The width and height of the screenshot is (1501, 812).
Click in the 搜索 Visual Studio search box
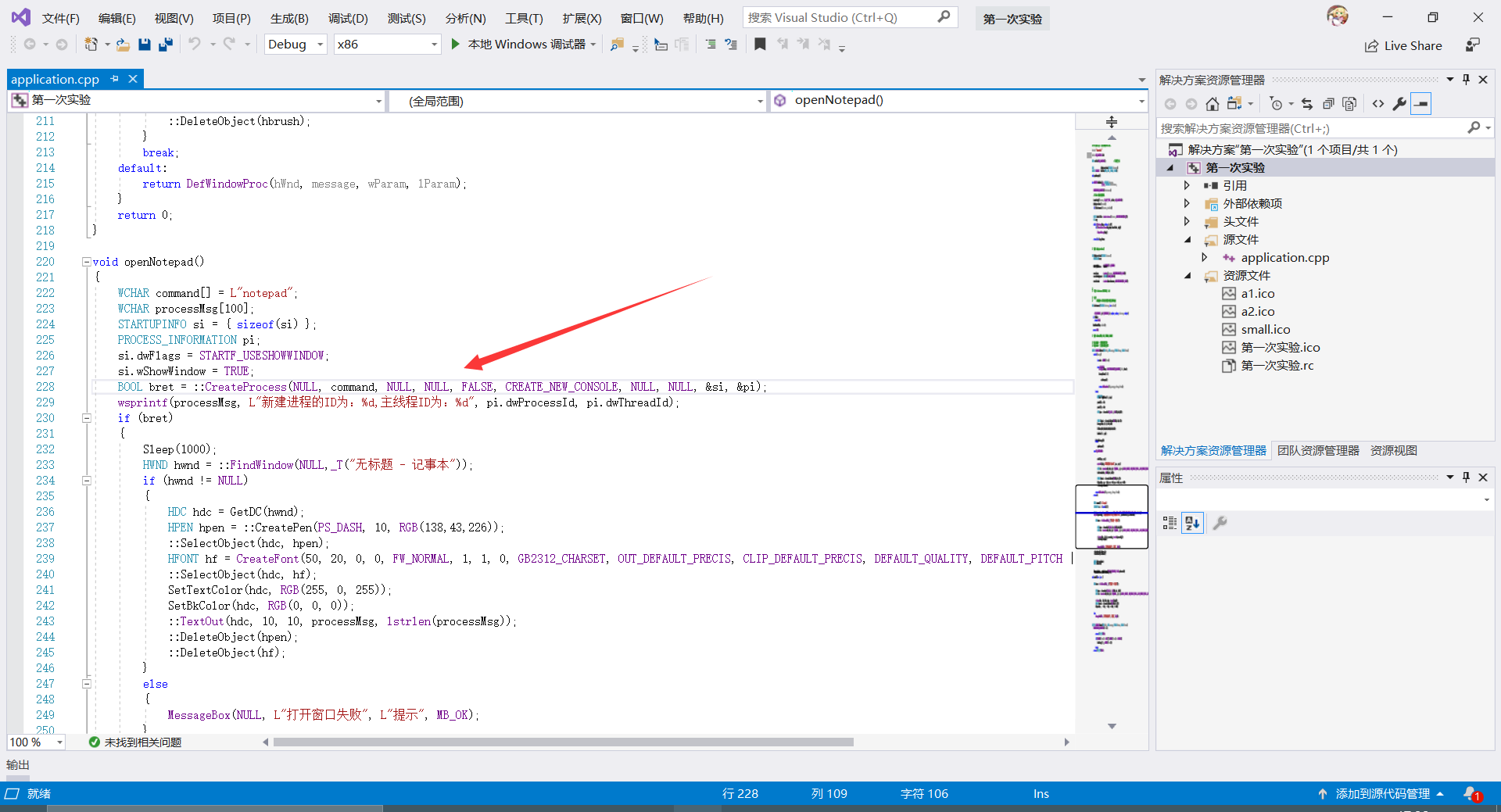pos(849,17)
